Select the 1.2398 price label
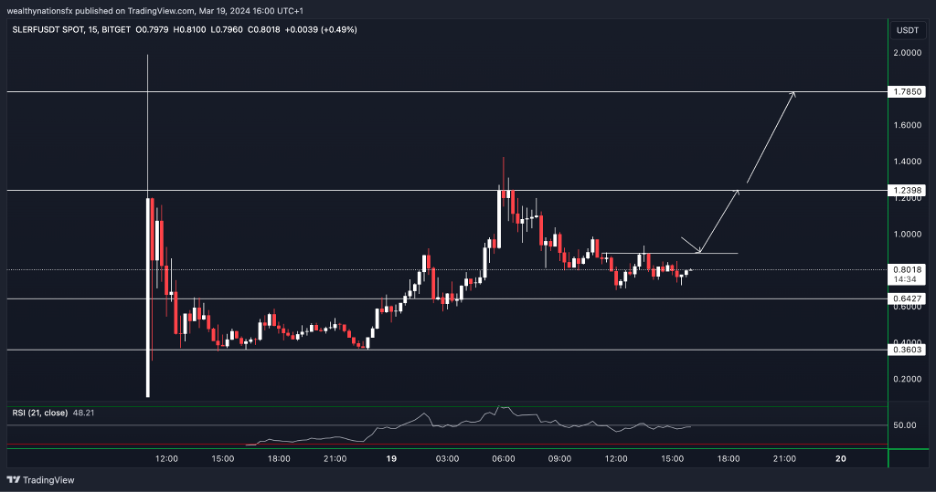The width and height of the screenshot is (936, 492). 908,190
